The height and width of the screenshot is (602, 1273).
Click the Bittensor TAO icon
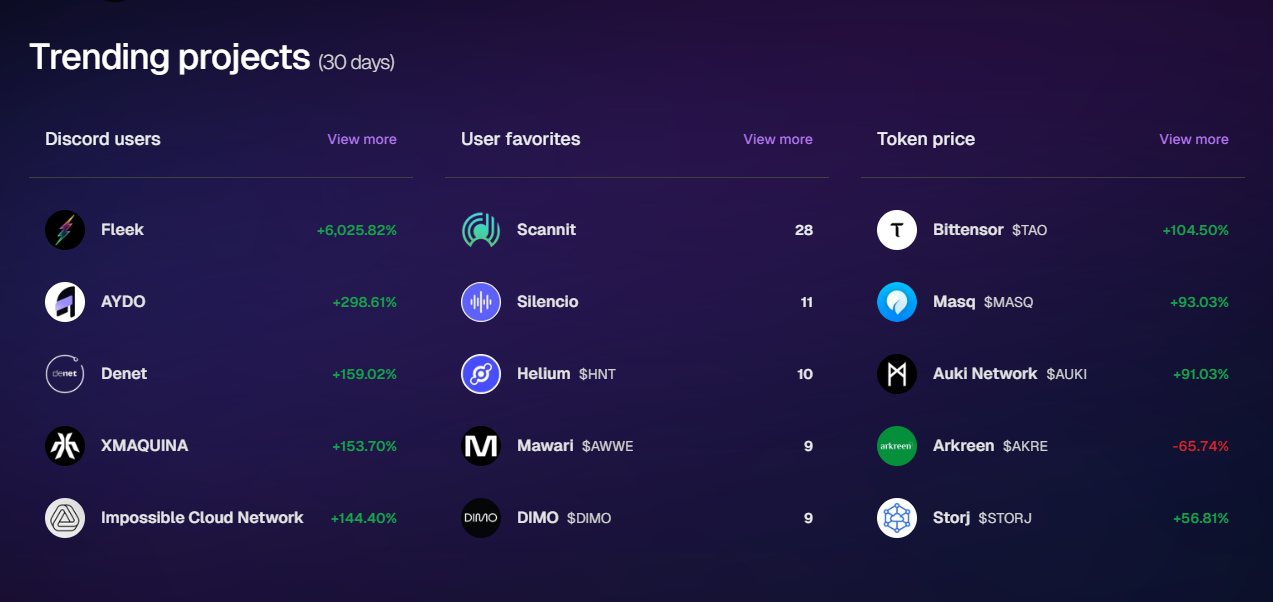coord(897,230)
